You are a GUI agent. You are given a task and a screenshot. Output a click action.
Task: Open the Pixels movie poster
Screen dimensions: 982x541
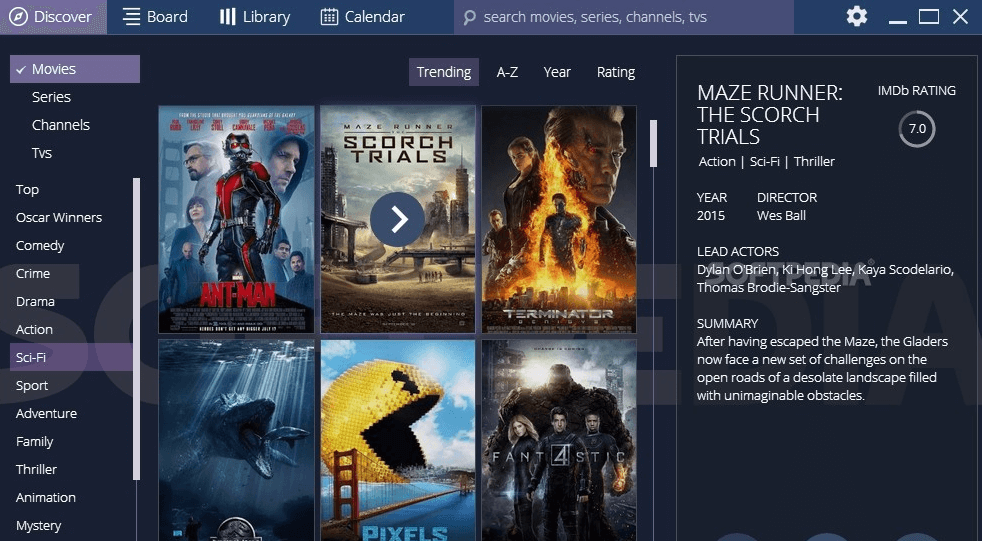(x=398, y=440)
